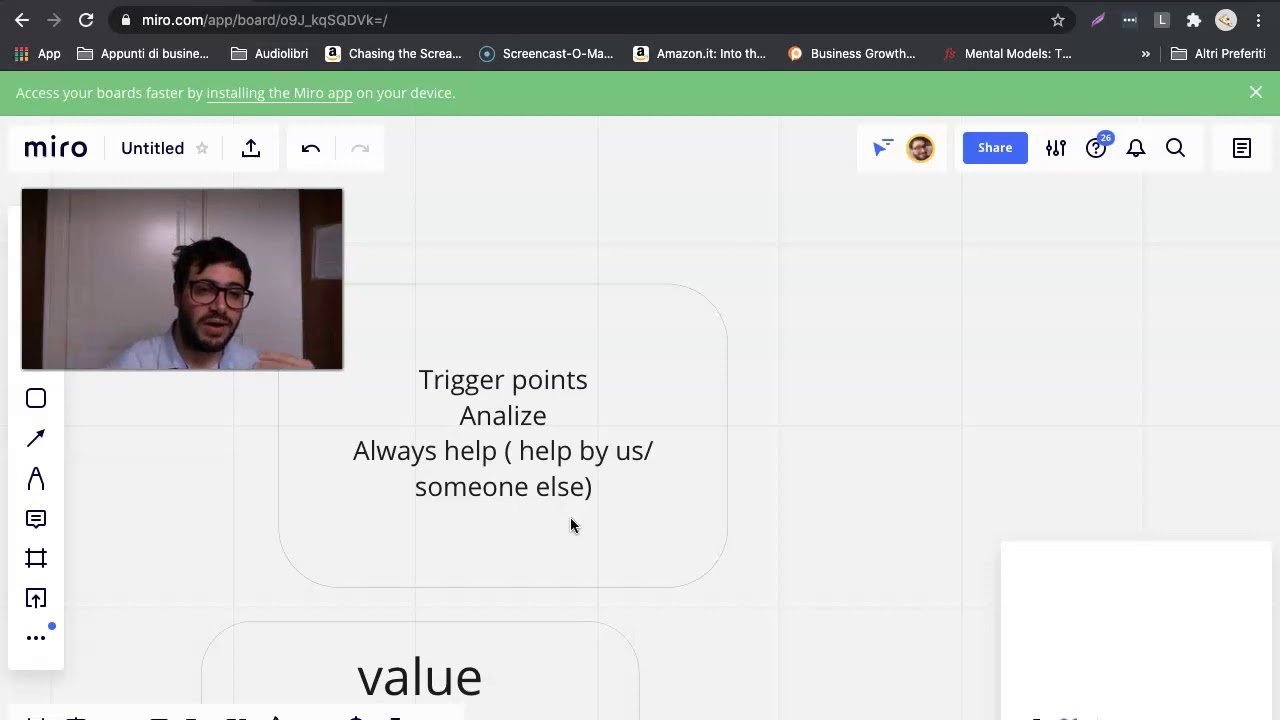Open more tools ellipsis in toolbar
1280x720 pixels.
[x=36, y=638]
